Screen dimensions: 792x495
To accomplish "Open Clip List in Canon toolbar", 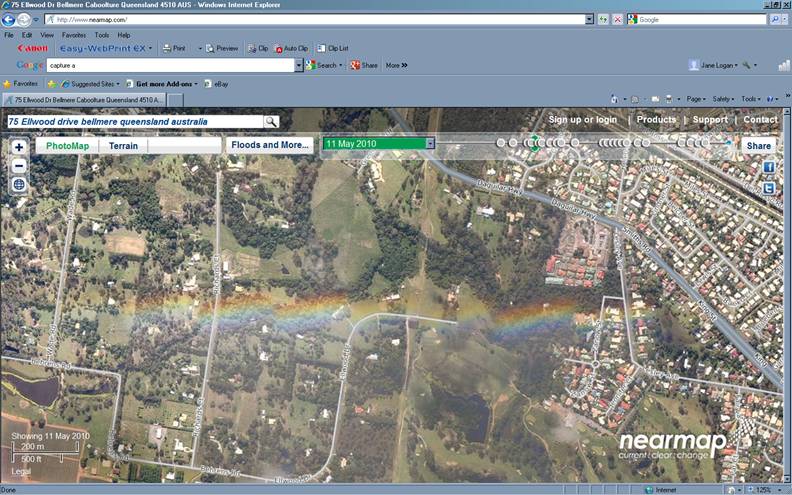I will coord(333,48).
